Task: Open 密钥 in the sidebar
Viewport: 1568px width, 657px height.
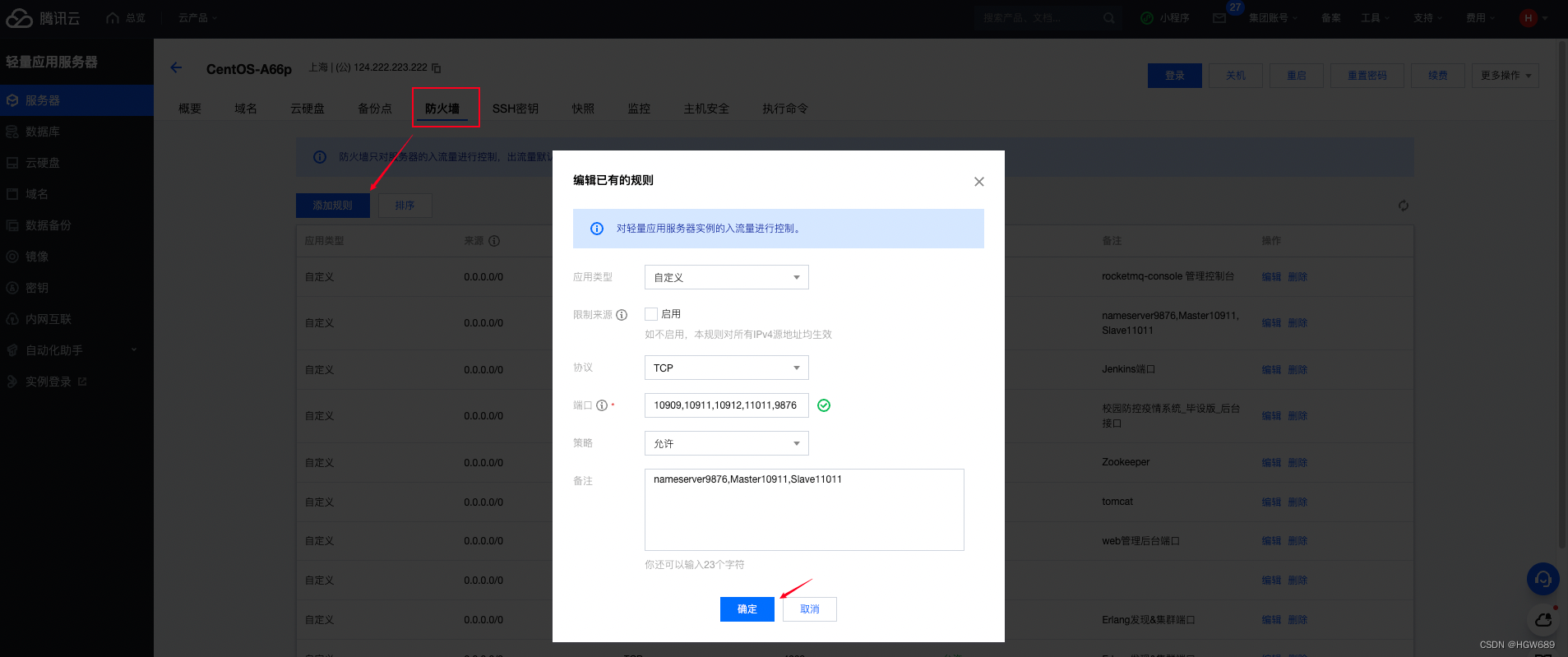Action: click(x=76, y=288)
